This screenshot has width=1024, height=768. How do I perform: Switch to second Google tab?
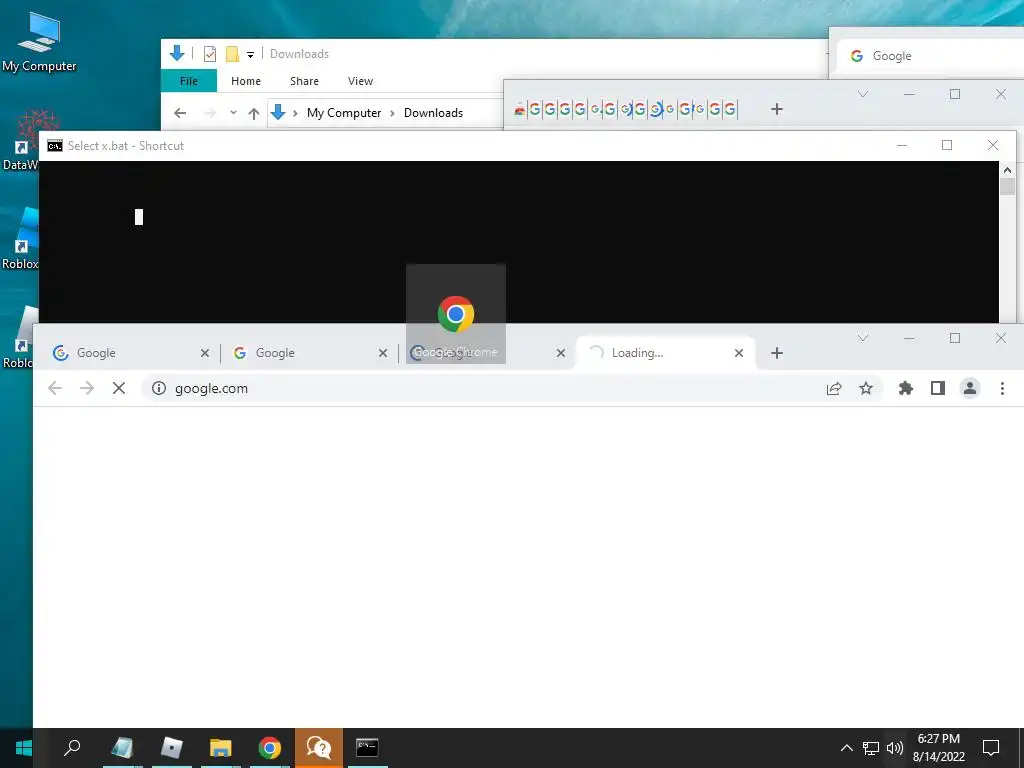coord(309,353)
